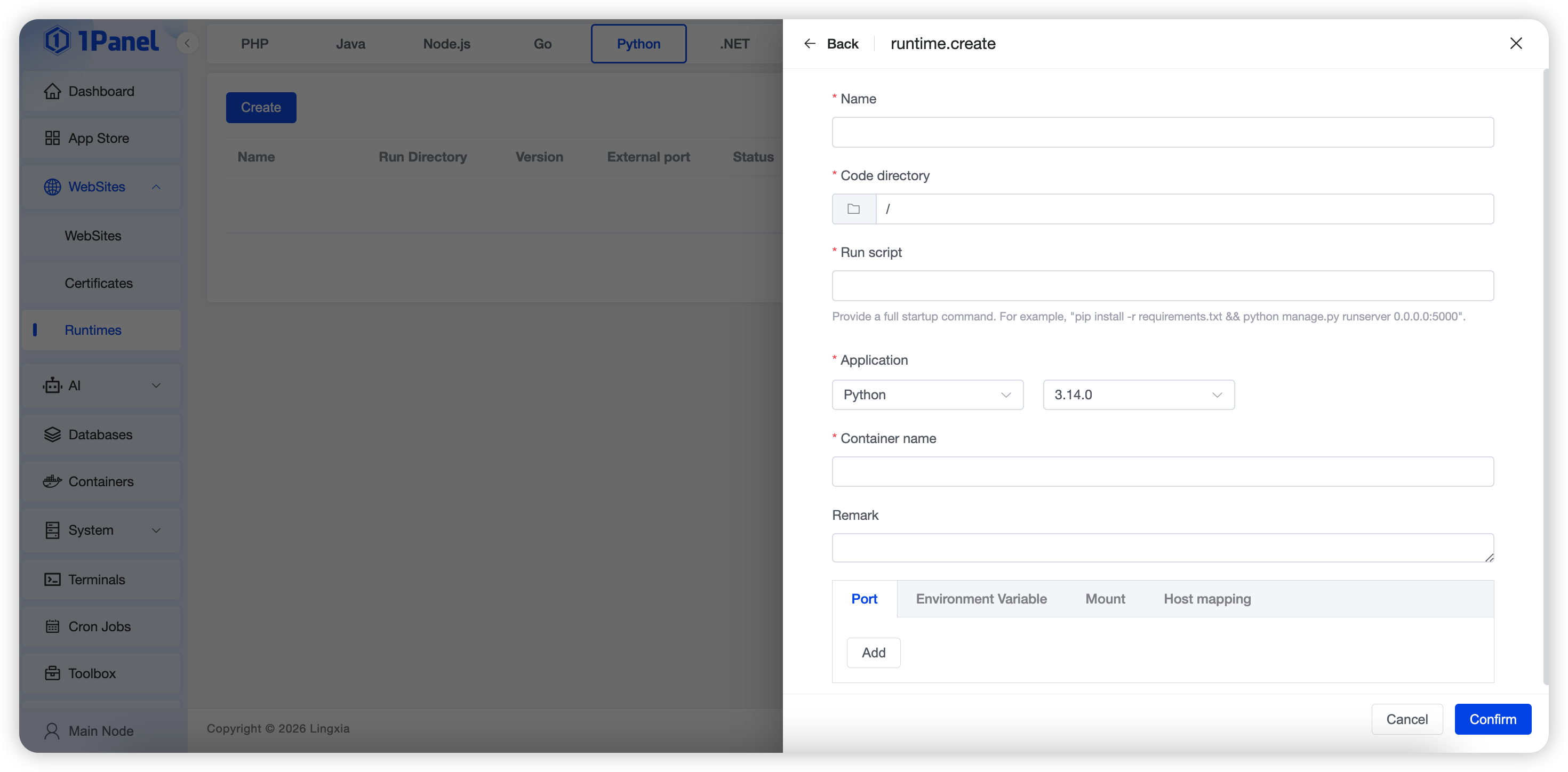Focus the Run script input field
1568x772 pixels.
click(1162, 286)
